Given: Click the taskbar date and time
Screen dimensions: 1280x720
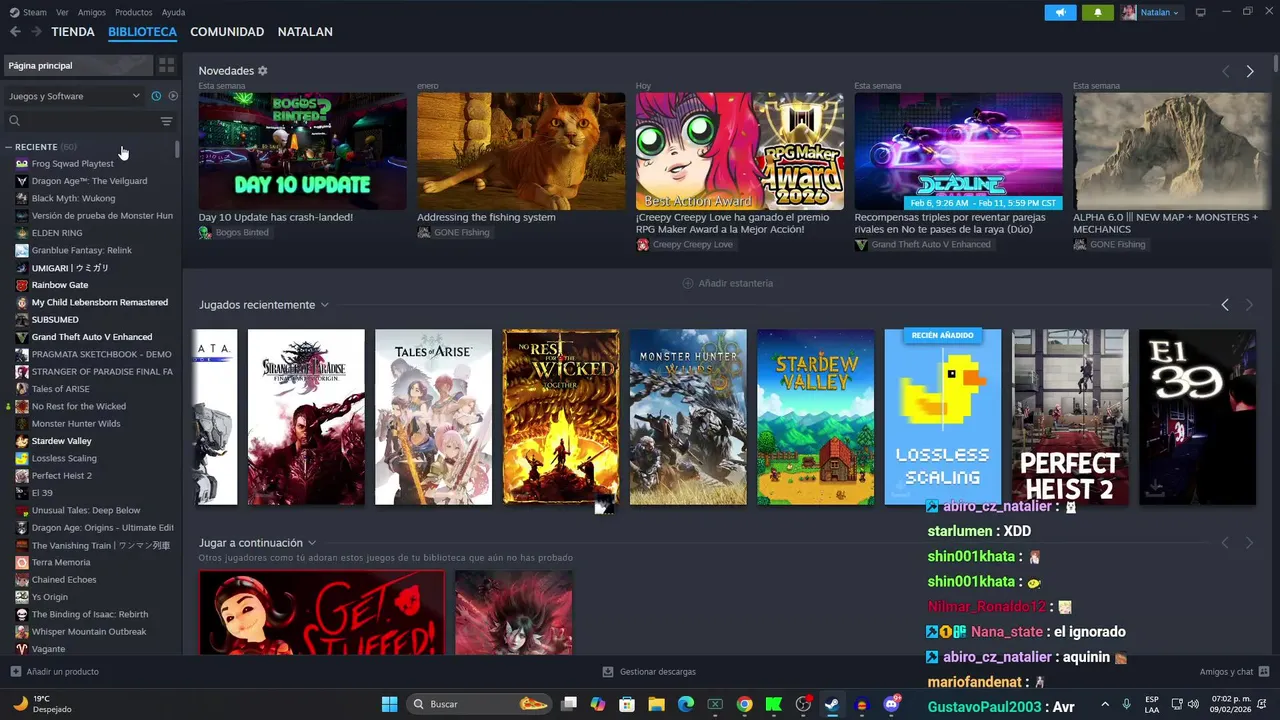Looking at the screenshot, I should coord(1231,704).
